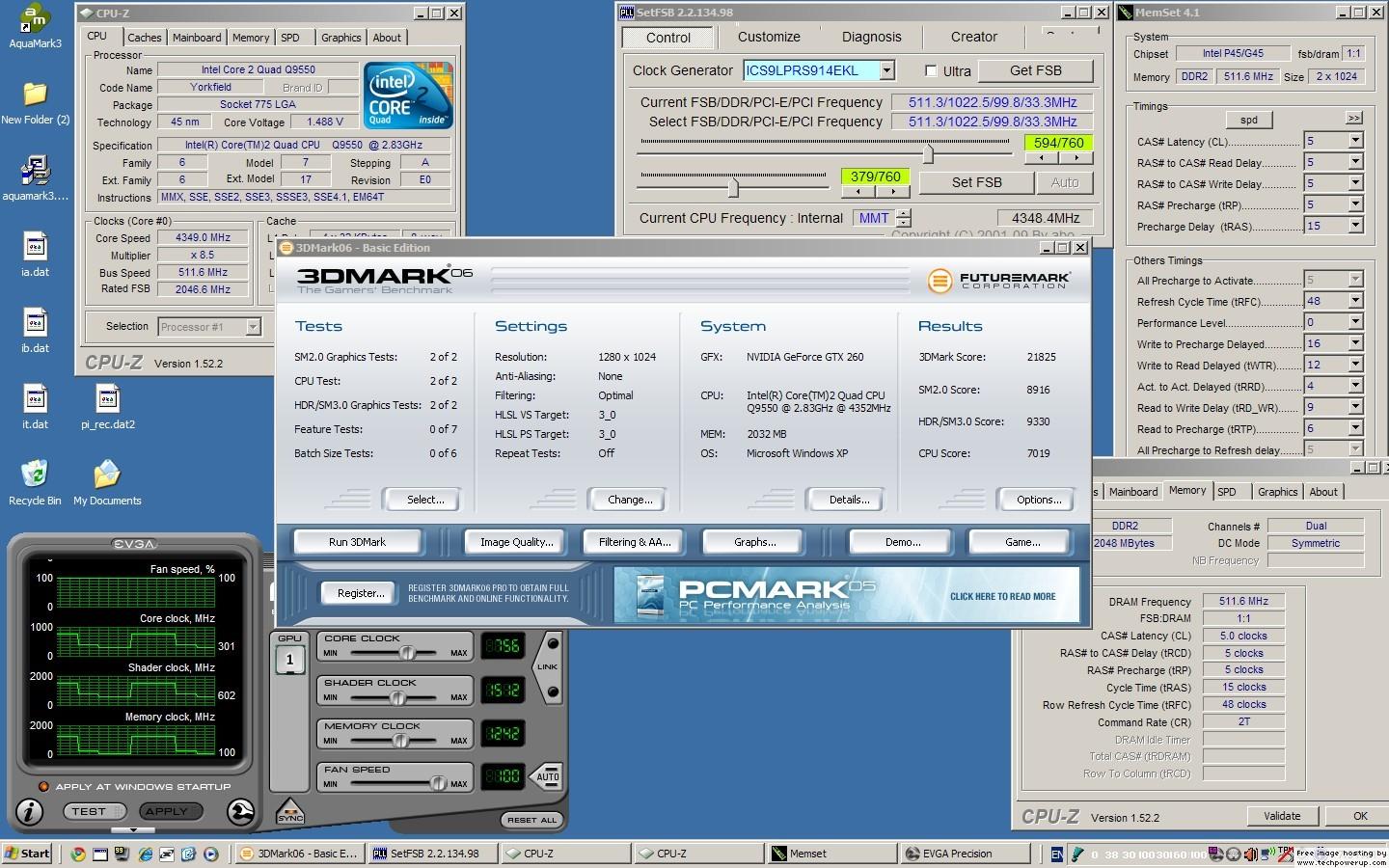
Task: Switch to Memset taskbar button
Action: click(x=832, y=854)
